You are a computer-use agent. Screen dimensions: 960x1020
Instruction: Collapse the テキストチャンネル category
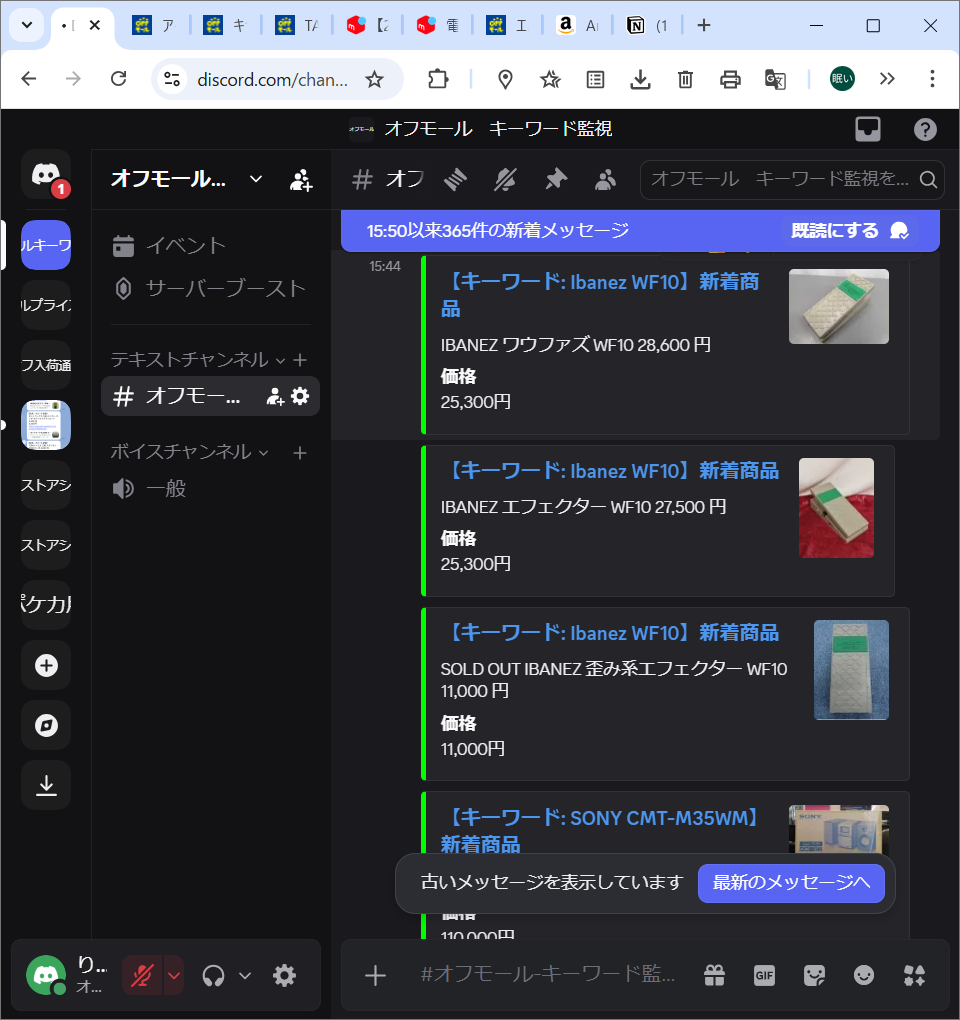(x=198, y=360)
